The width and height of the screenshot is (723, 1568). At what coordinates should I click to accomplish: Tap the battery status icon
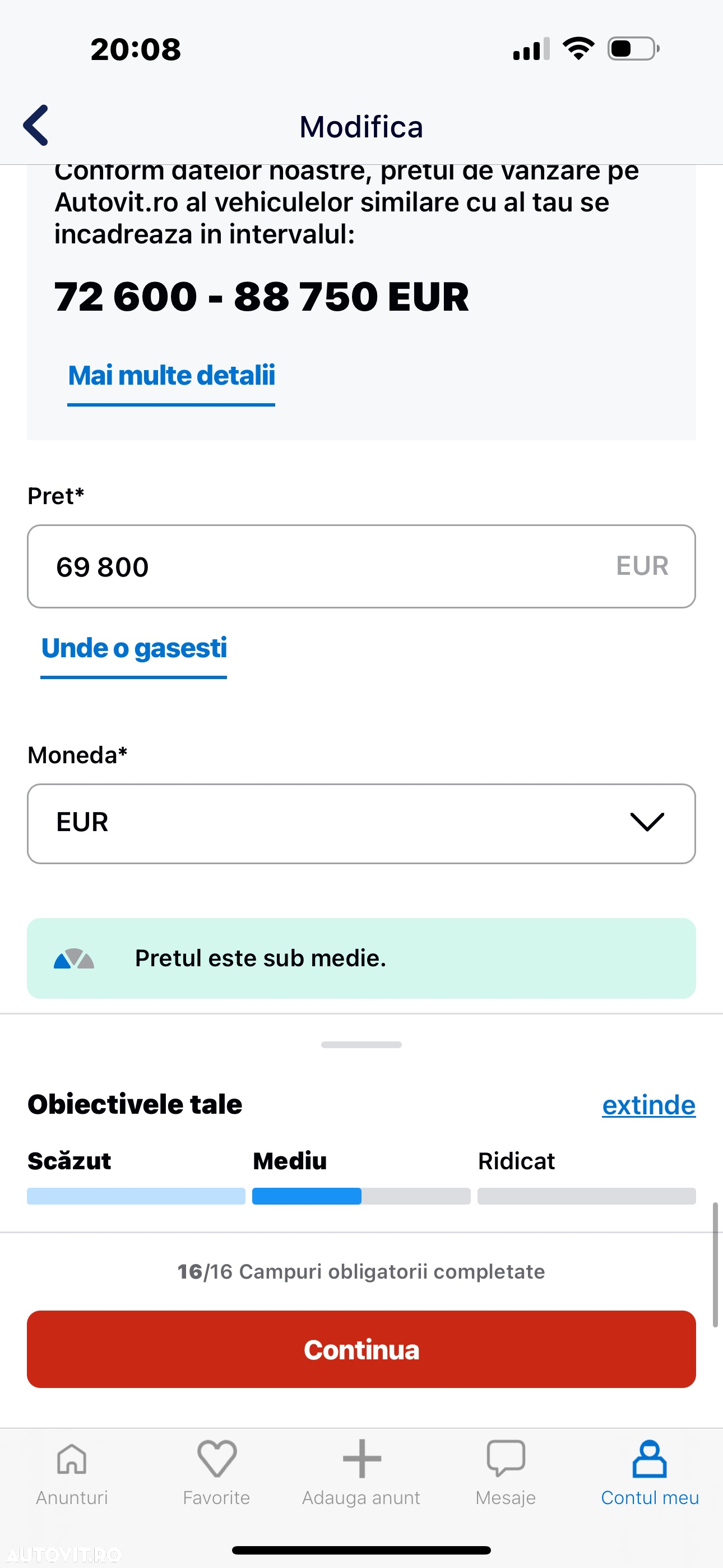pyautogui.click(x=633, y=49)
